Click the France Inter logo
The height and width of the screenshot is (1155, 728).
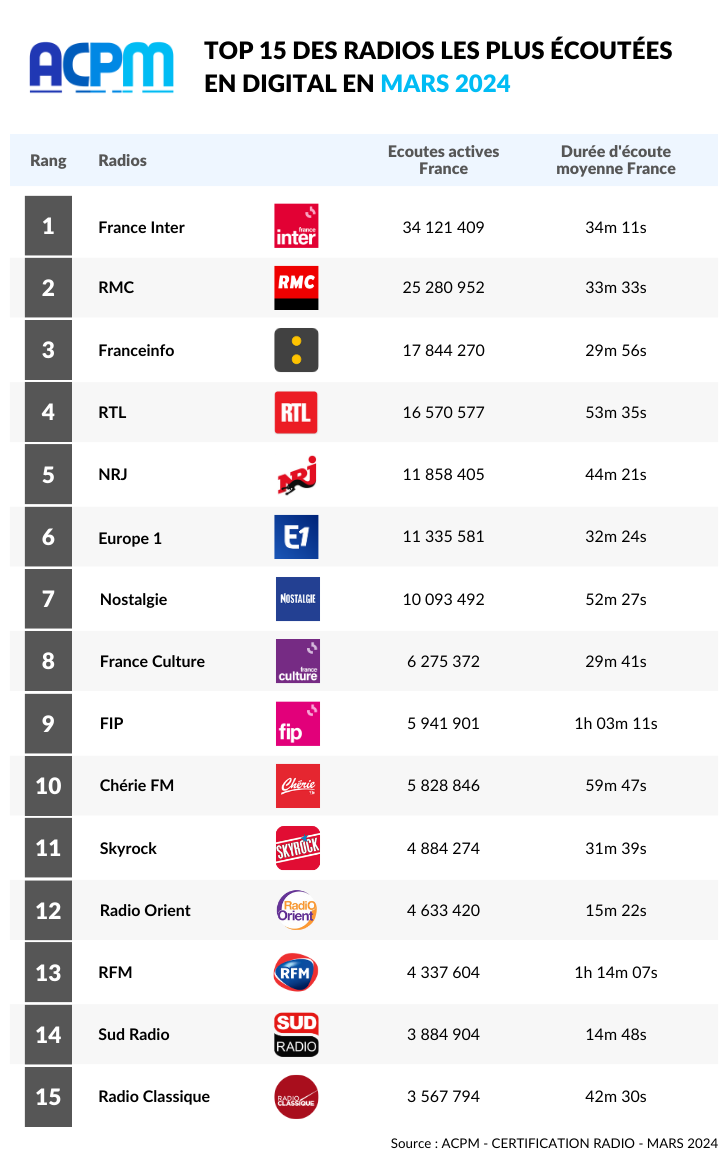pos(296,226)
